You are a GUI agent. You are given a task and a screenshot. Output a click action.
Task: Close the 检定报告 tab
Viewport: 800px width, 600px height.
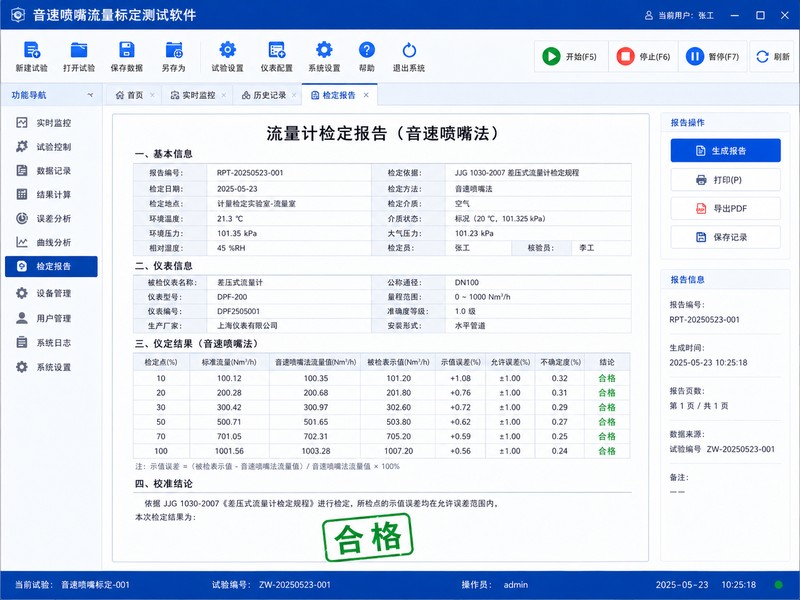(x=366, y=95)
